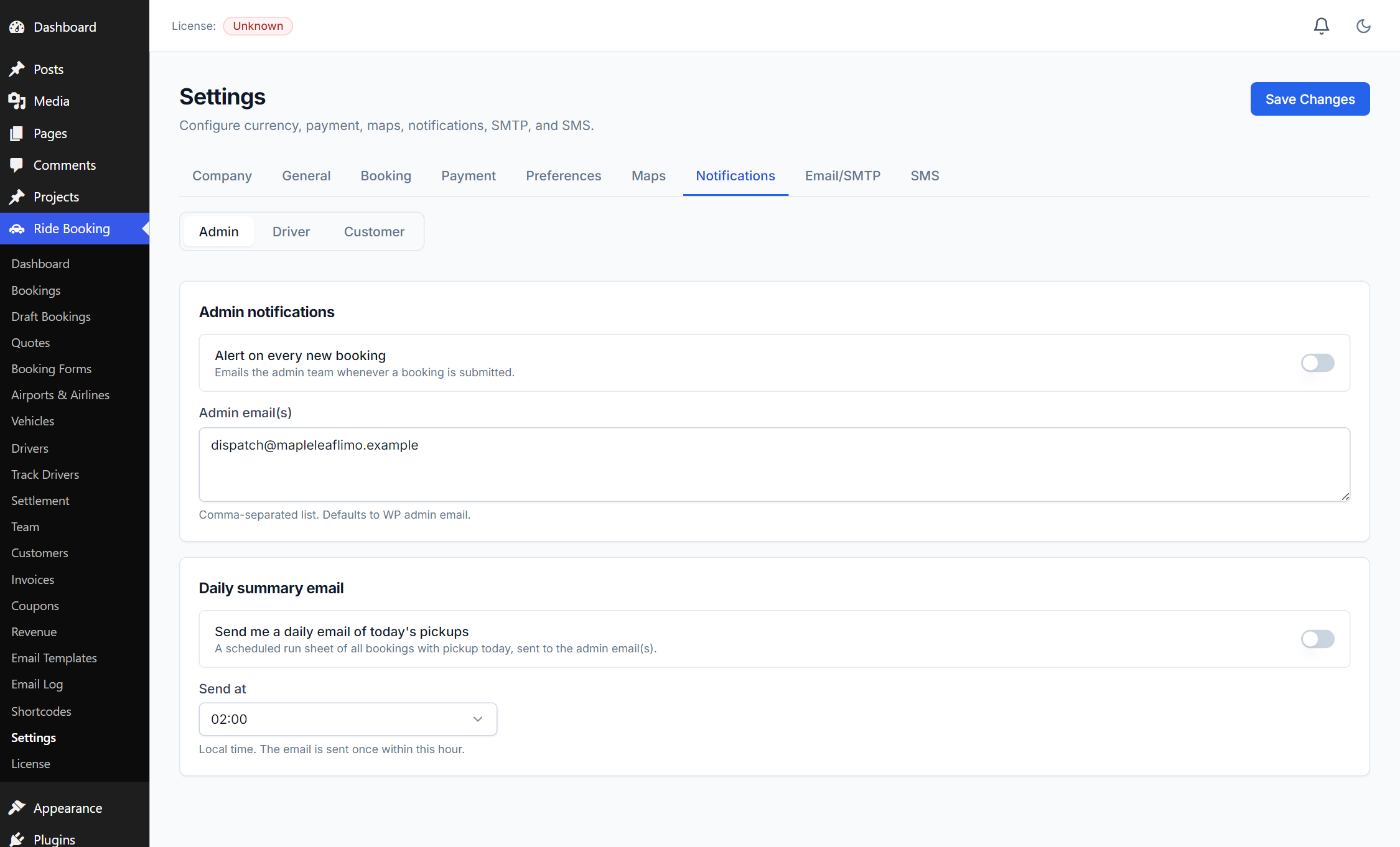Switch to the SMS tab
This screenshot has width=1400, height=847.
tap(925, 176)
